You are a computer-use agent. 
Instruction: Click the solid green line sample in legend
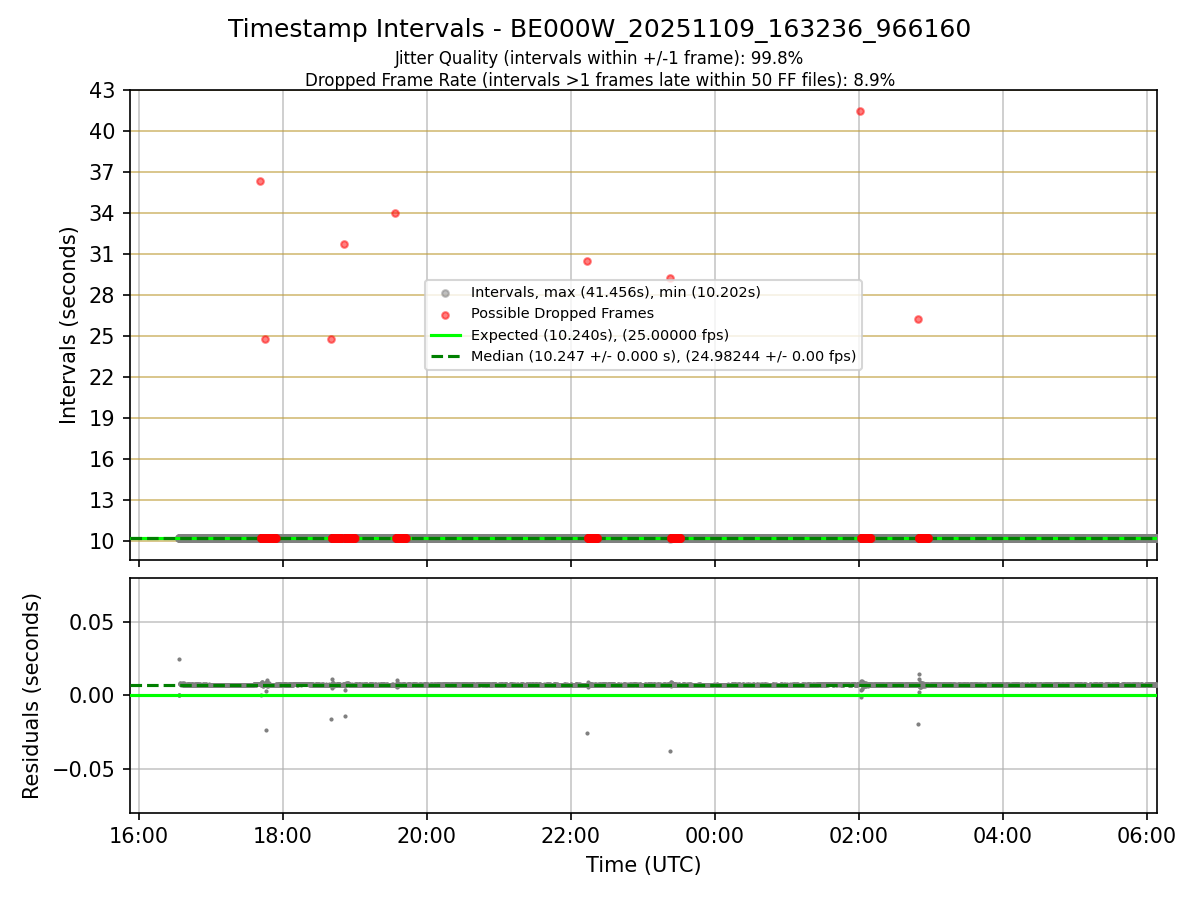tap(446, 335)
